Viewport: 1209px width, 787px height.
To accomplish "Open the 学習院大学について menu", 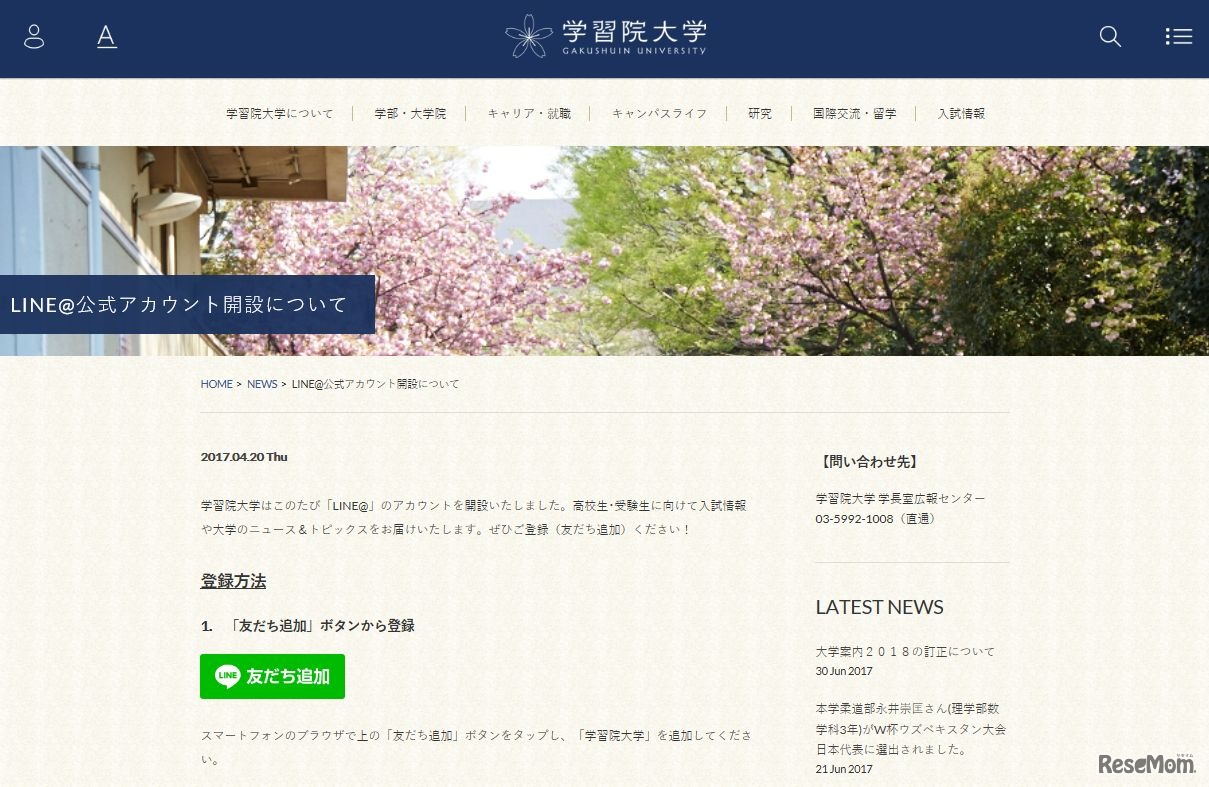I will (280, 114).
